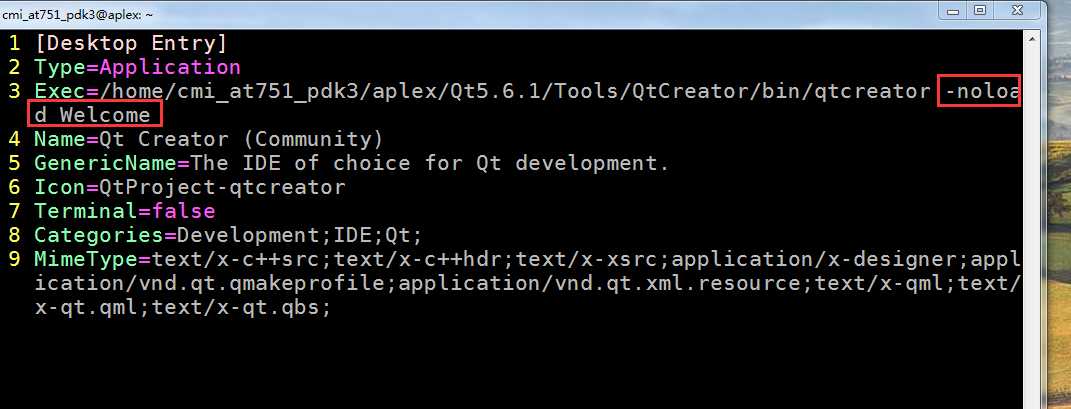Click line number 7 in the gutter

[16, 211]
